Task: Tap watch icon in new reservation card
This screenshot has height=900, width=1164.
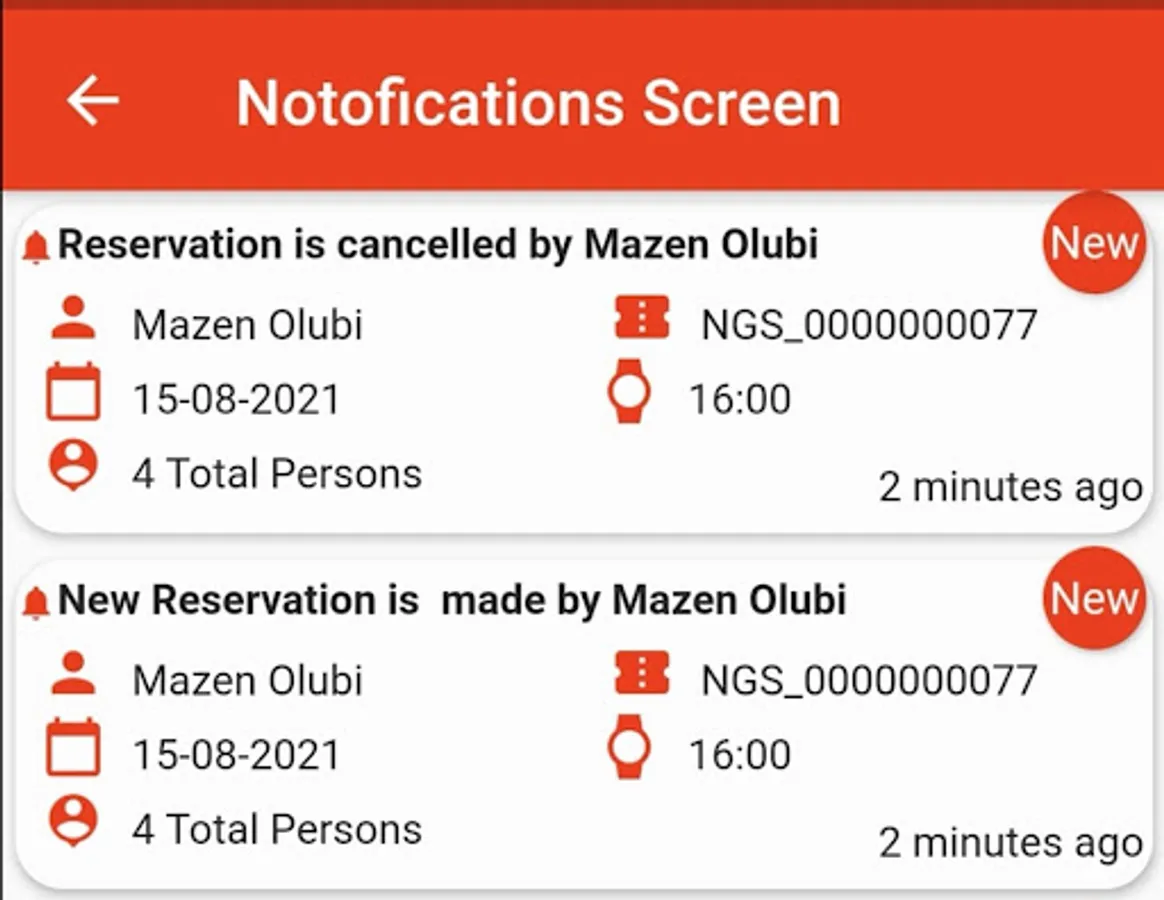Action: point(629,746)
